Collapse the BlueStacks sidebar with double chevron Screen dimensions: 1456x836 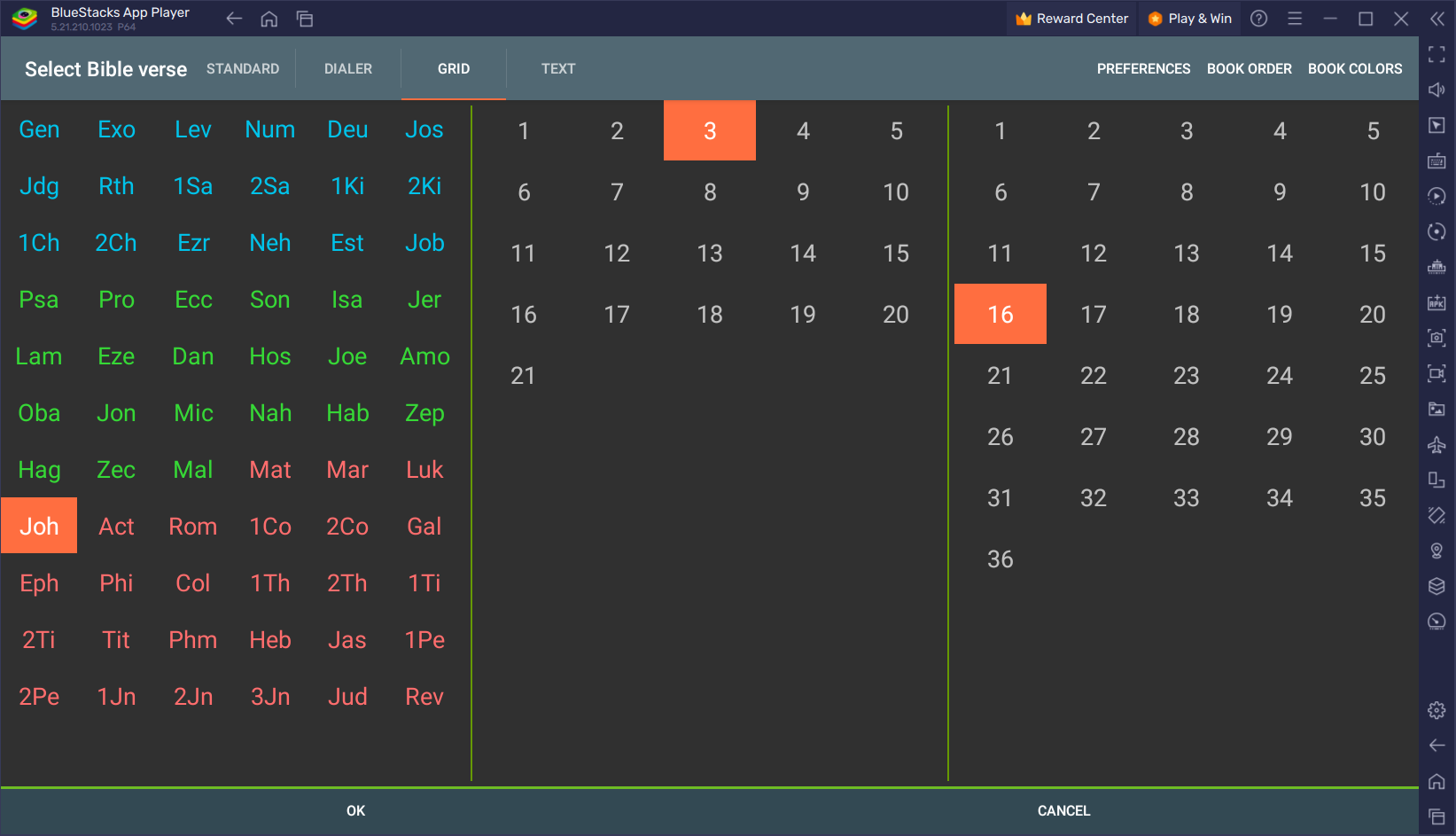[x=1437, y=19]
